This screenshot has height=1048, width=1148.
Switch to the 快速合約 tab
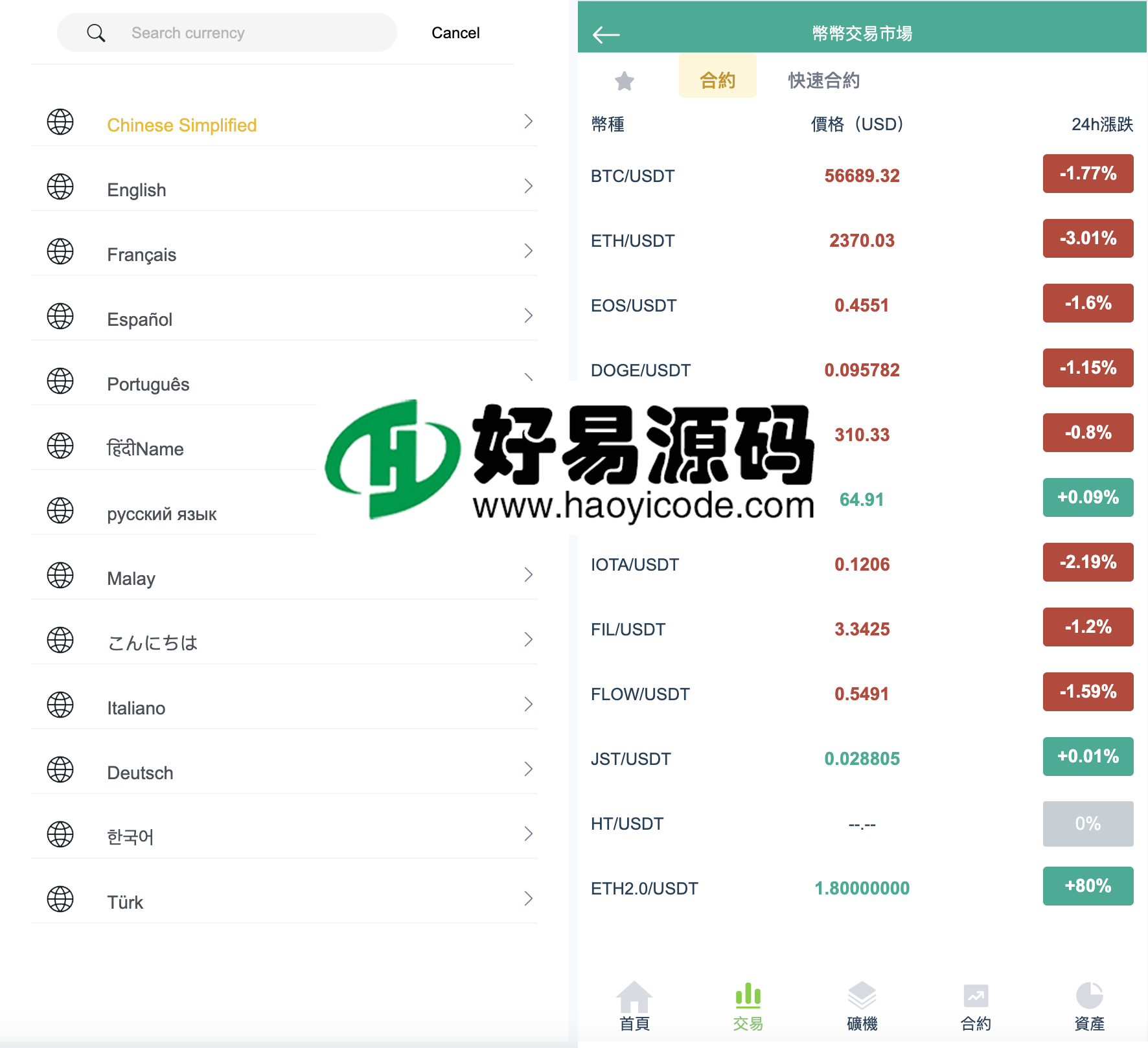824,80
